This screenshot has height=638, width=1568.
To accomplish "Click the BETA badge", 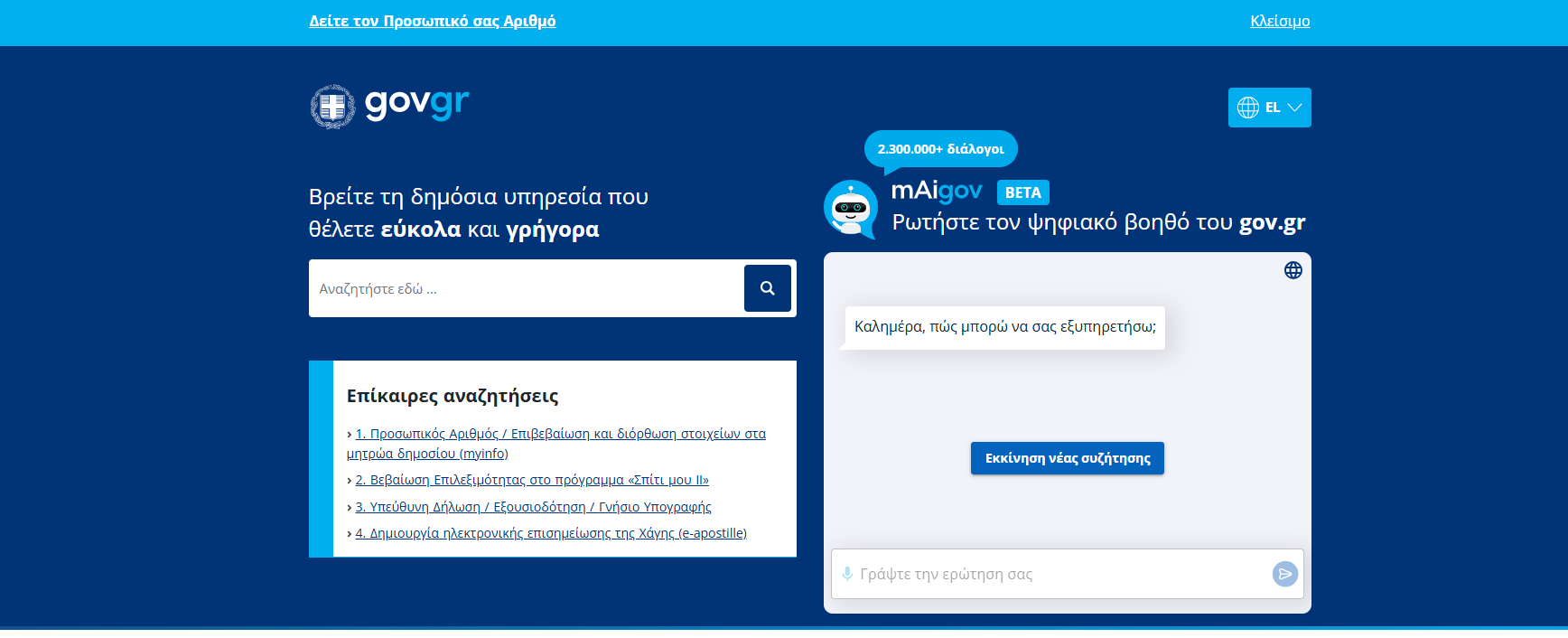I will click(x=1023, y=192).
